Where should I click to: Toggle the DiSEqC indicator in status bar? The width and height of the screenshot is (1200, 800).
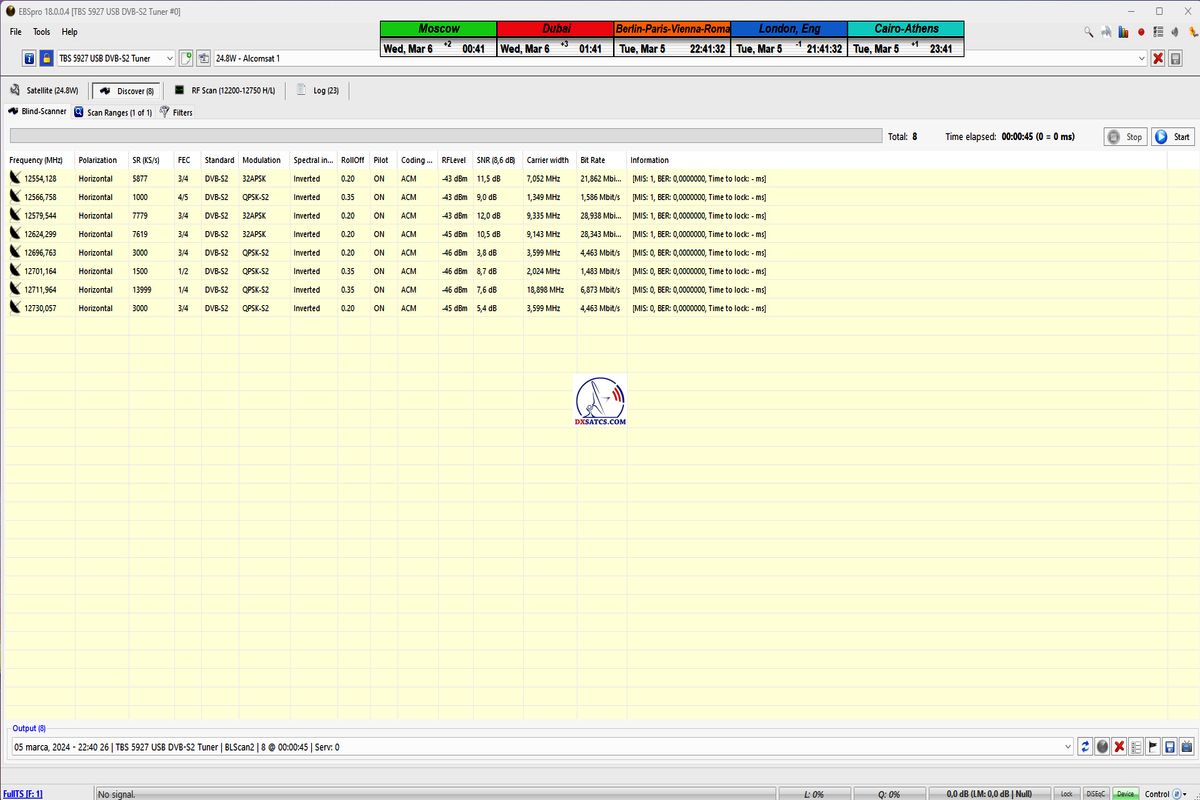(1096, 793)
